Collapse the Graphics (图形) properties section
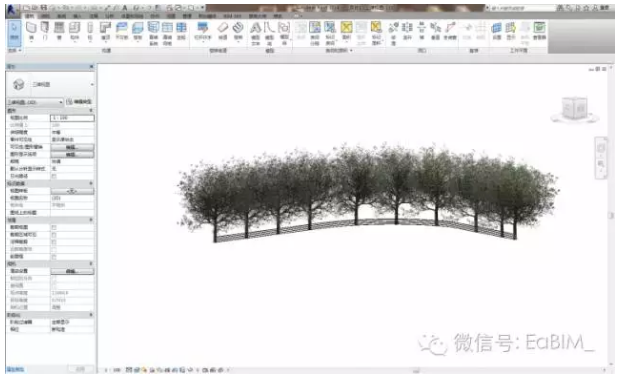The image size is (621, 378). 91,111
